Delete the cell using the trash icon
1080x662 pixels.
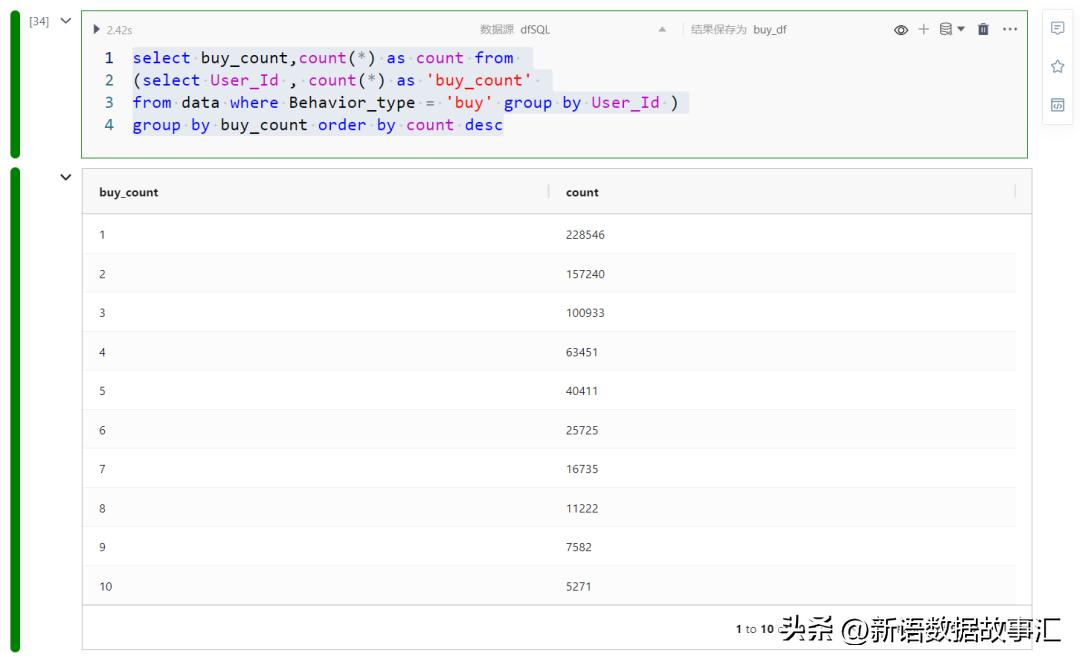point(983,30)
